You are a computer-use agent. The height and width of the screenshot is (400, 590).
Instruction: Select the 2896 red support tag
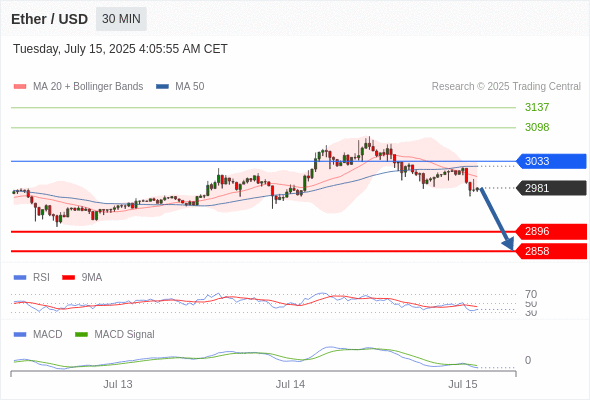point(551,231)
